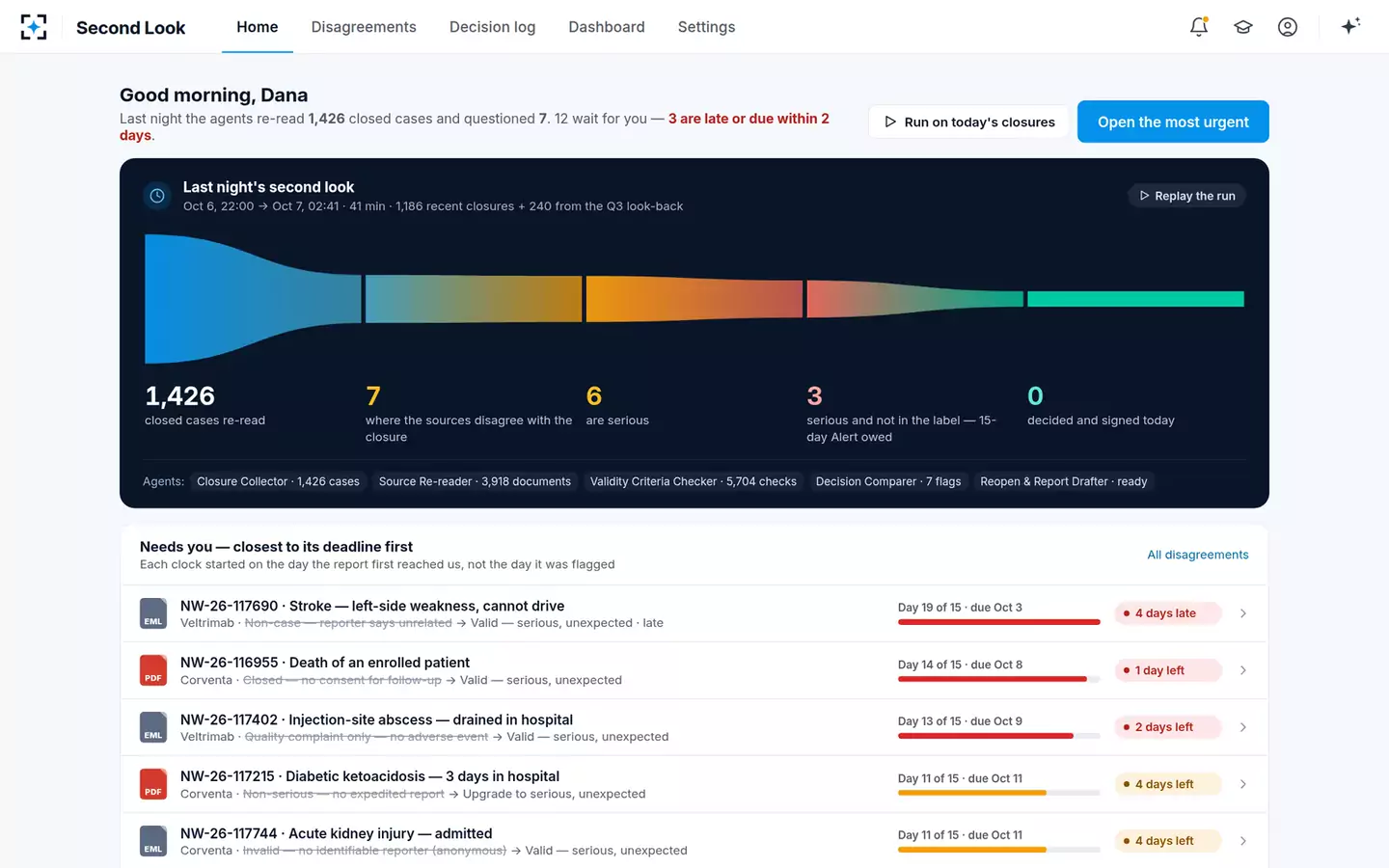Click the Day 19 of 15 progress bar
Viewport: 1389px width, 868px height.
click(x=999, y=622)
